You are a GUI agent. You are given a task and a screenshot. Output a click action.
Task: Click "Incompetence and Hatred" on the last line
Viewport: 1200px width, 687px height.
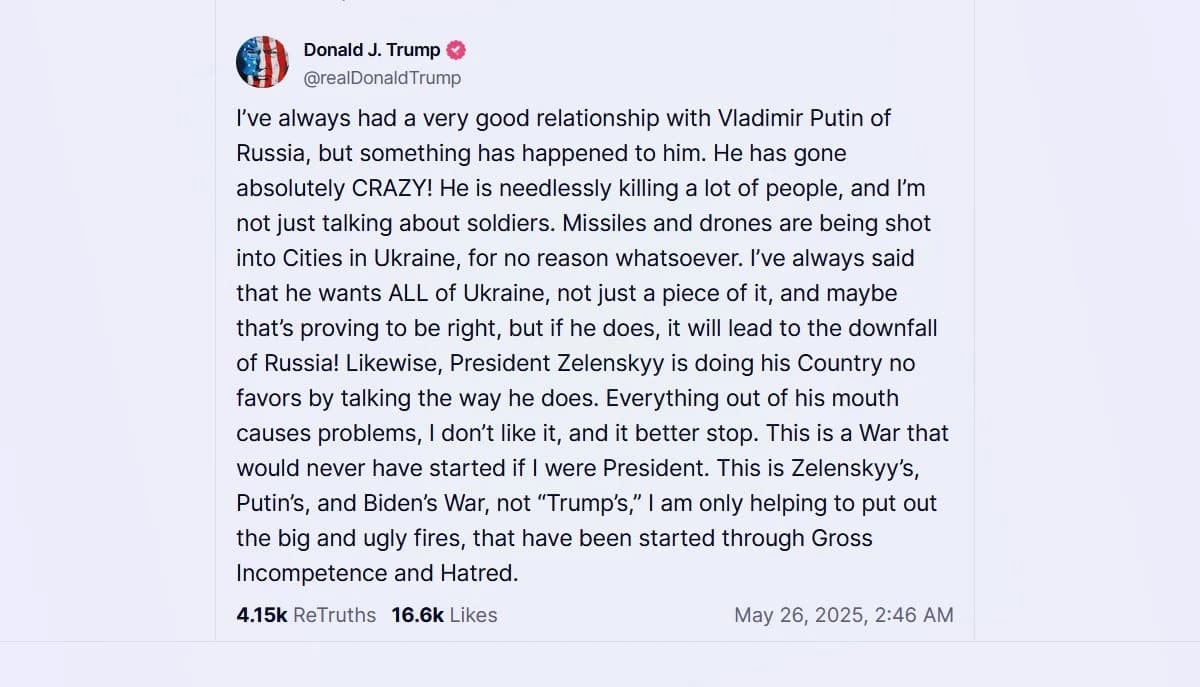378,573
